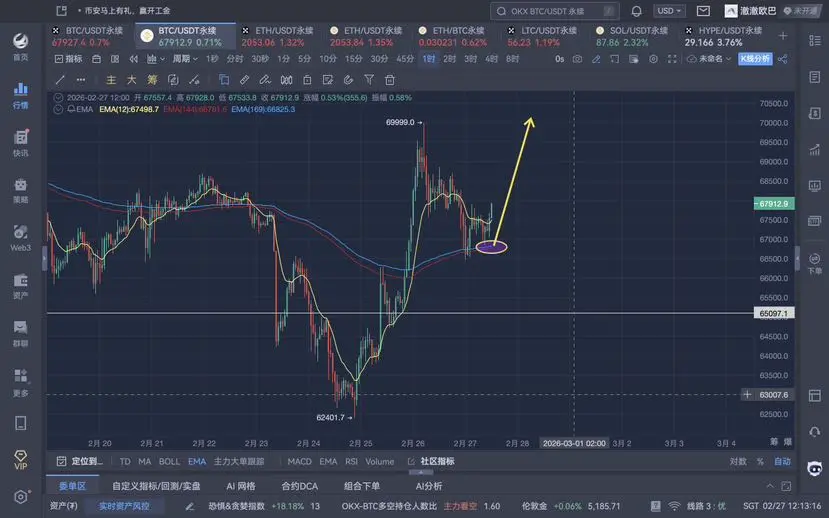
Task: Click the chart settings circle icon
Action: pos(653,59)
